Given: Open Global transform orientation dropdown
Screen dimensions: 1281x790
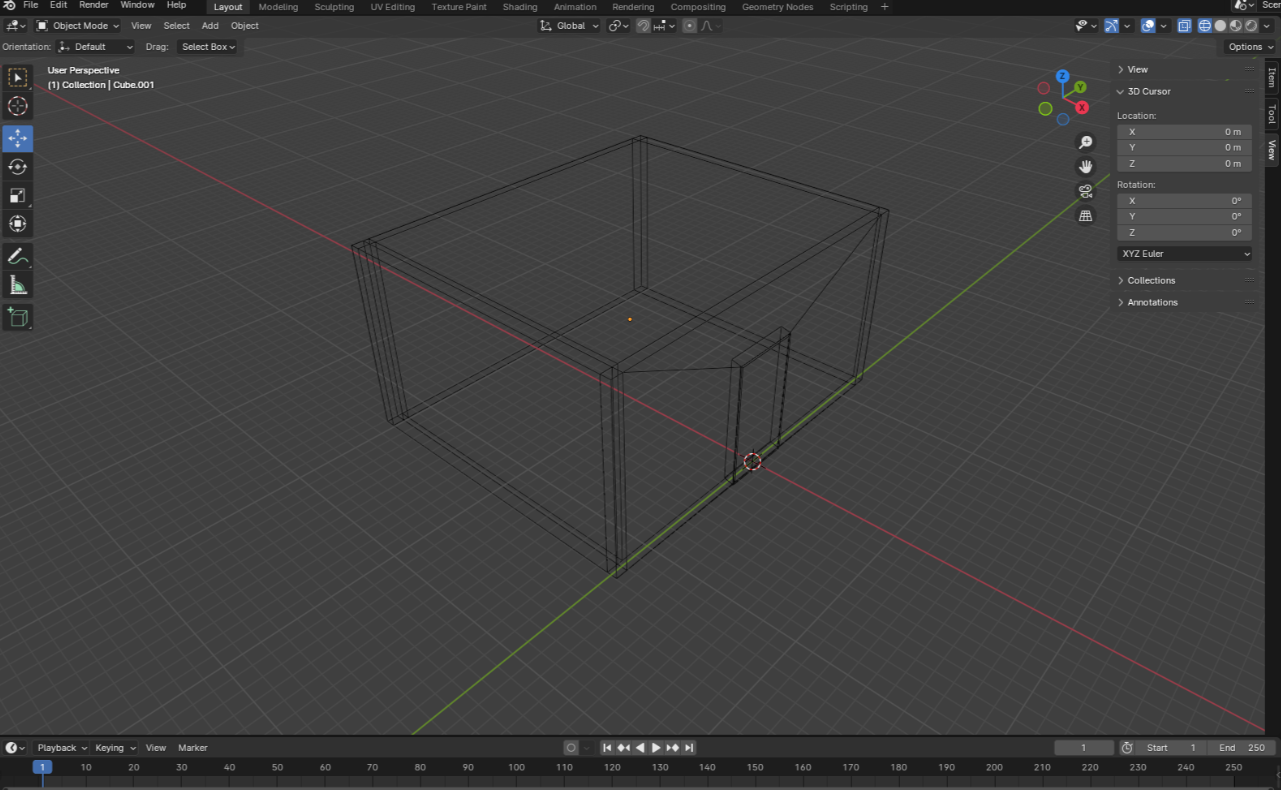Looking at the screenshot, I should (x=569, y=26).
